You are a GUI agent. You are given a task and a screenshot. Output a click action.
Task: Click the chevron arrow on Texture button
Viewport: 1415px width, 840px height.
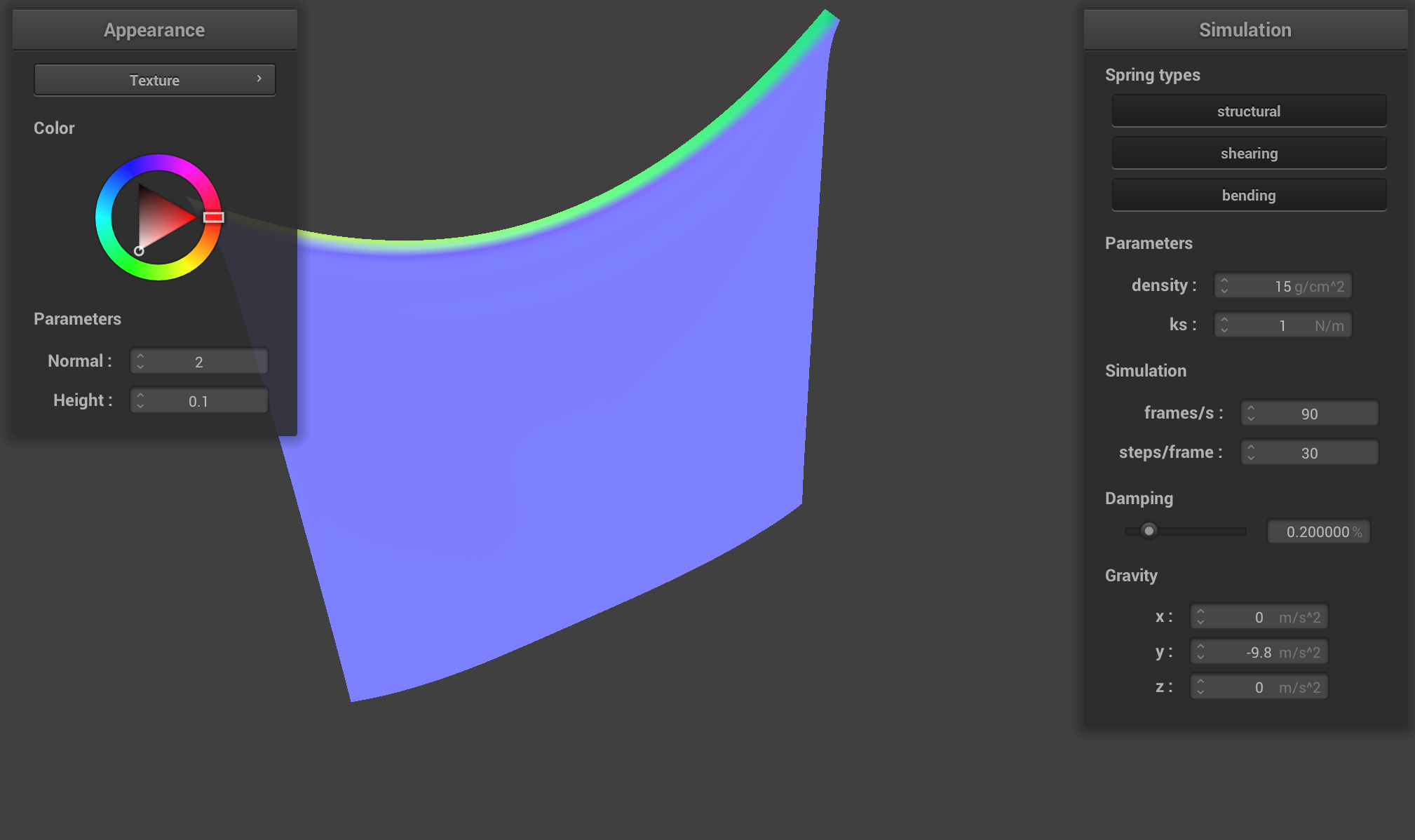[259, 79]
